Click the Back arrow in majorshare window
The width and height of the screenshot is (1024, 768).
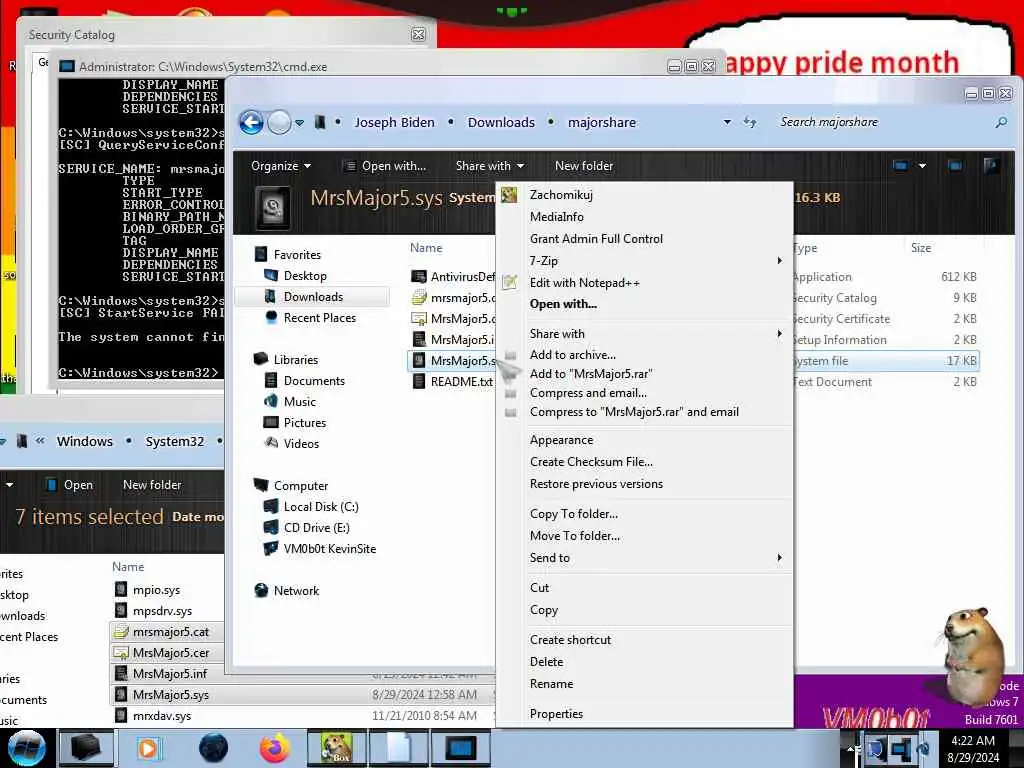[x=251, y=122]
